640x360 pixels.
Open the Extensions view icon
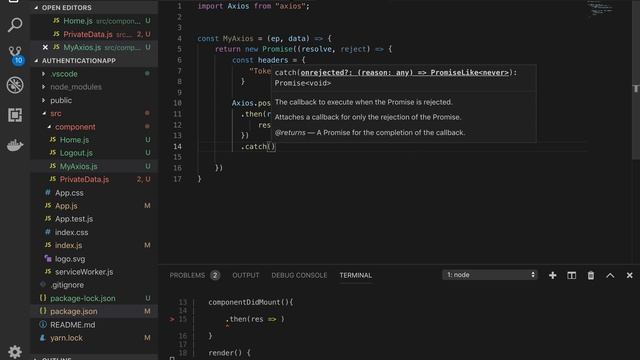pyautogui.click(x=15, y=115)
